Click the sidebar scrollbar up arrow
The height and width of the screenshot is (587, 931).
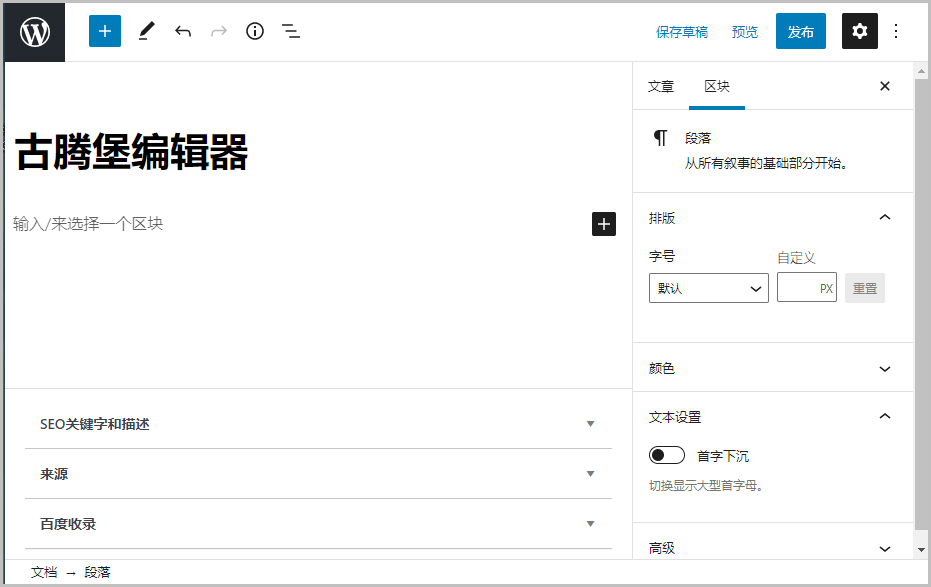[921, 72]
